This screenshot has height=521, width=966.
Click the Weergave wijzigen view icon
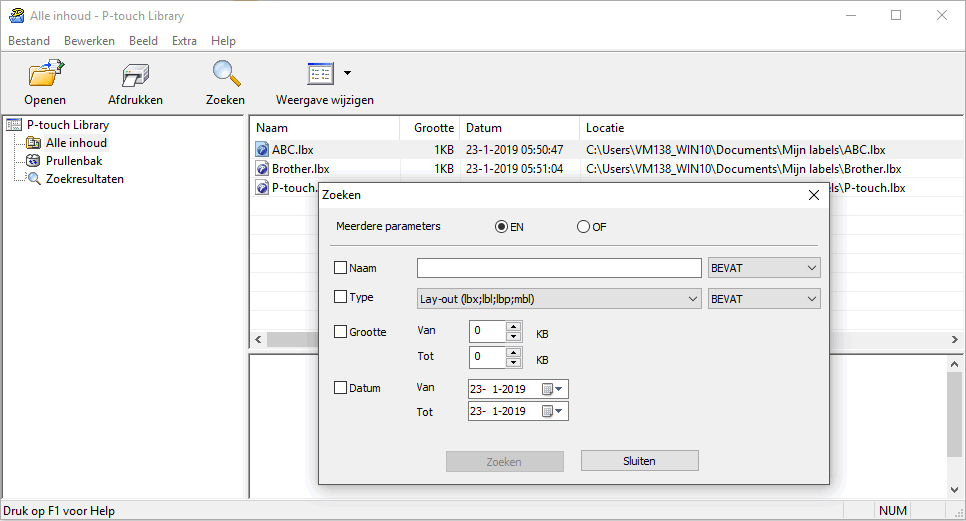click(320, 73)
